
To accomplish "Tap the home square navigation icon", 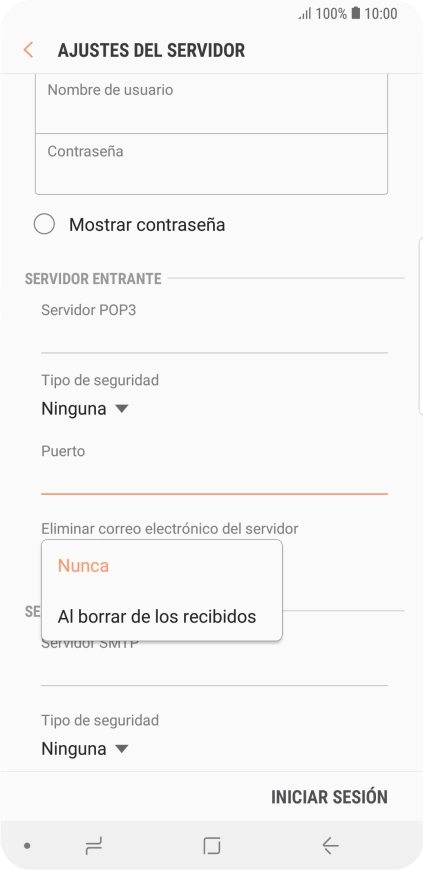I will point(212,846).
